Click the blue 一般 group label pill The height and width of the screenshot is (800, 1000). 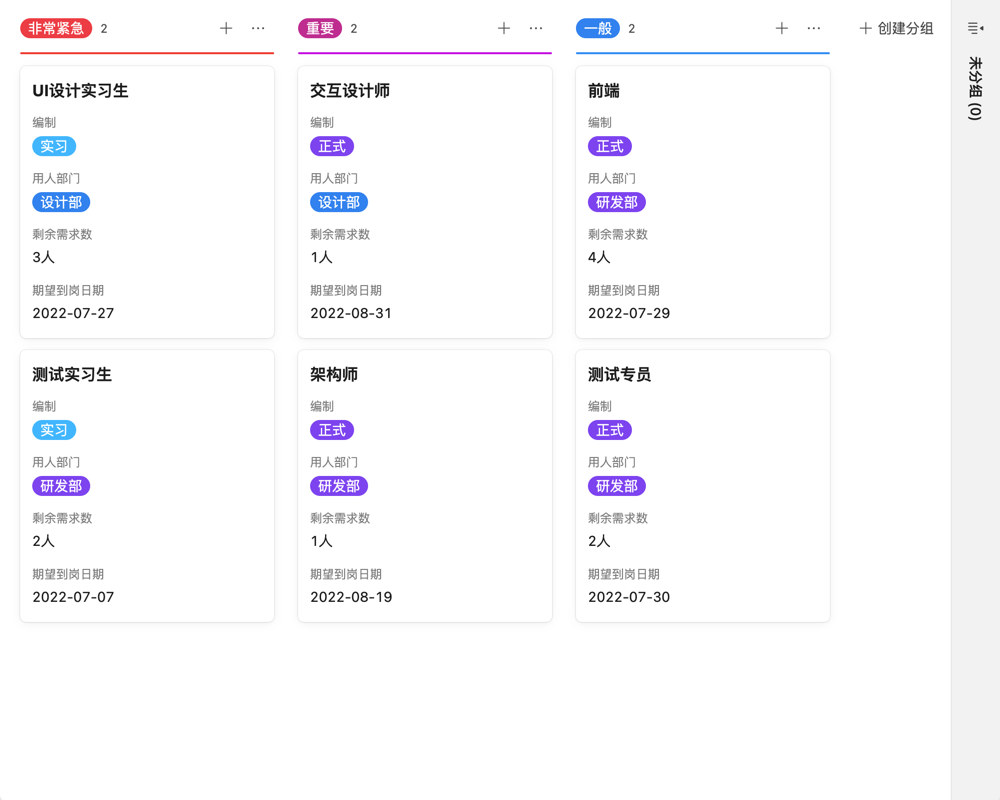597,28
